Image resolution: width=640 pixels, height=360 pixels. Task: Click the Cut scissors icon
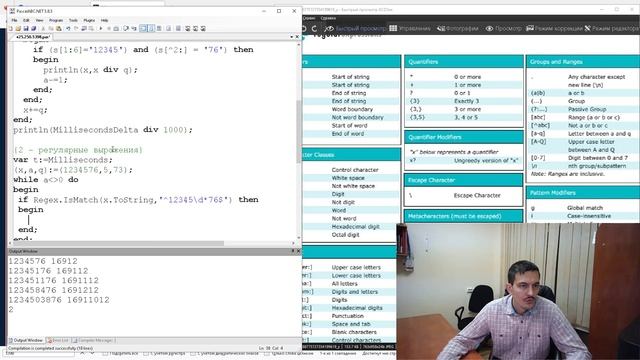43,29
